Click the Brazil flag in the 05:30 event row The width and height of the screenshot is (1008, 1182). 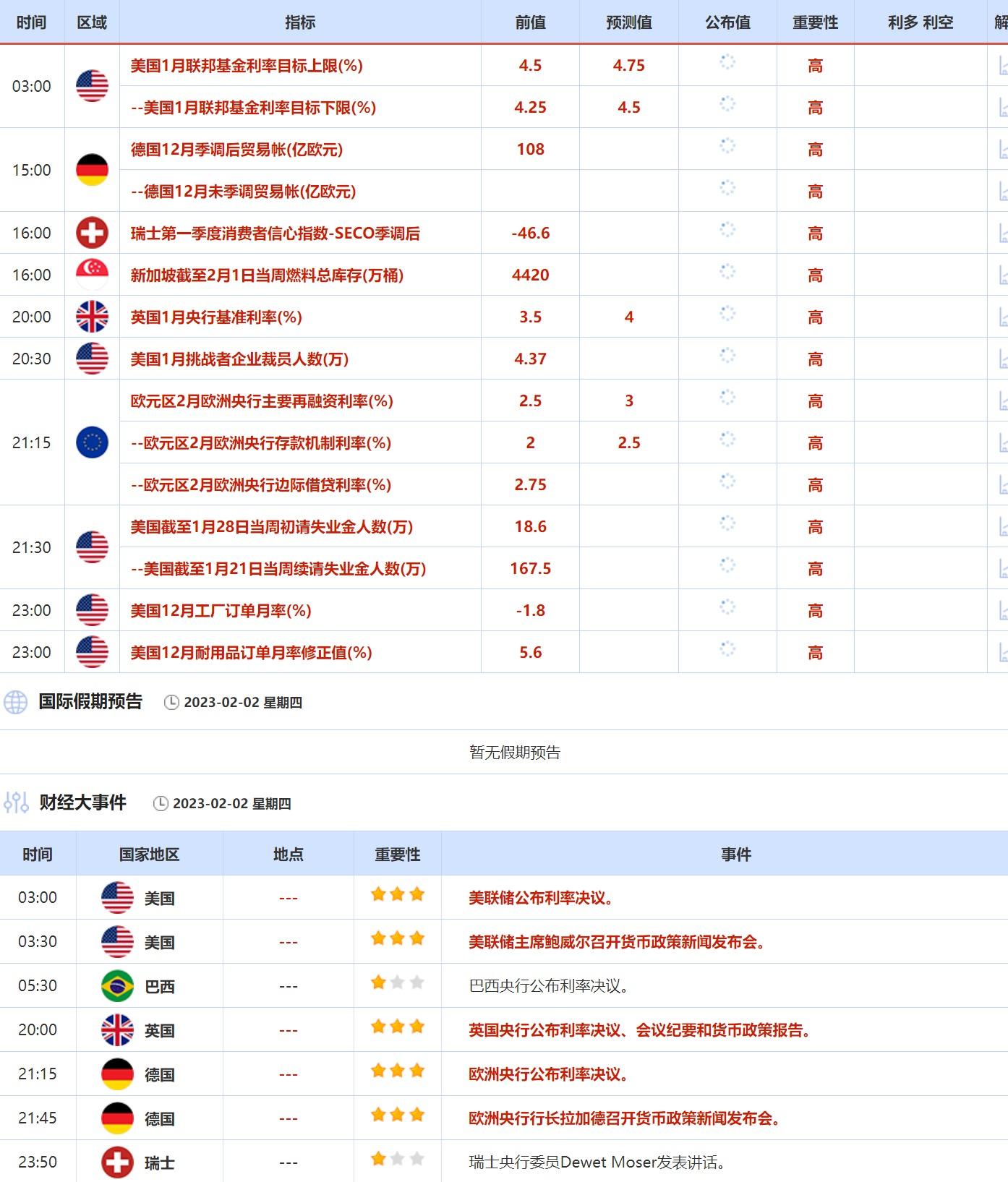click(117, 986)
